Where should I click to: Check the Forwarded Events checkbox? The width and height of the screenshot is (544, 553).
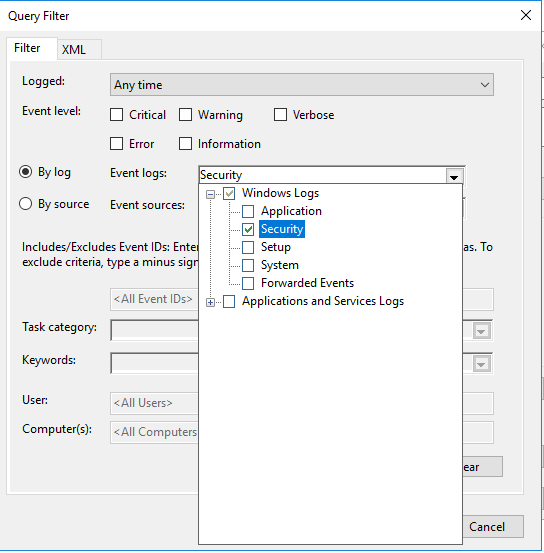(x=248, y=284)
